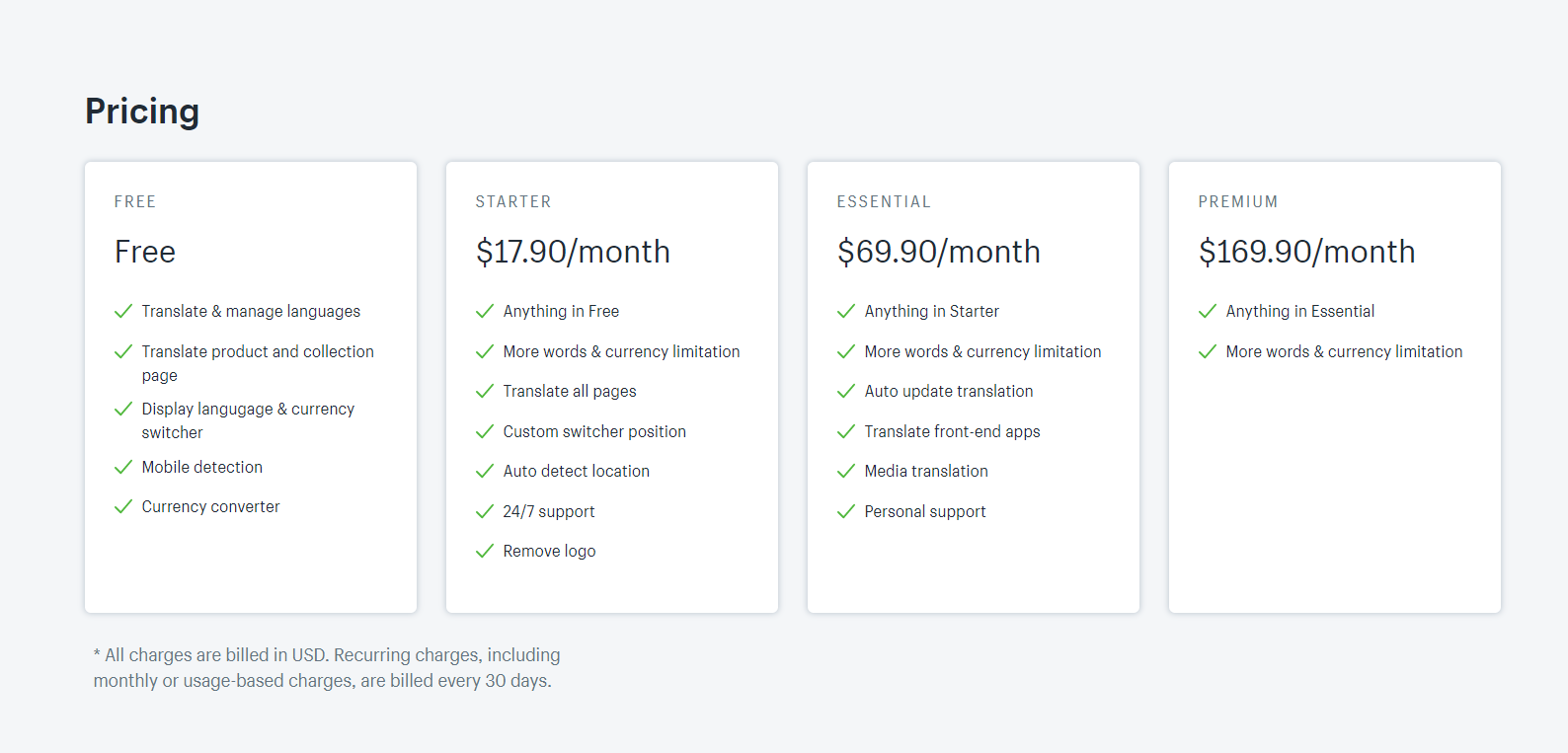Screen dimensions: 1568x753
Task: Click the Custom switcher position feature text
Action: coord(594,431)
